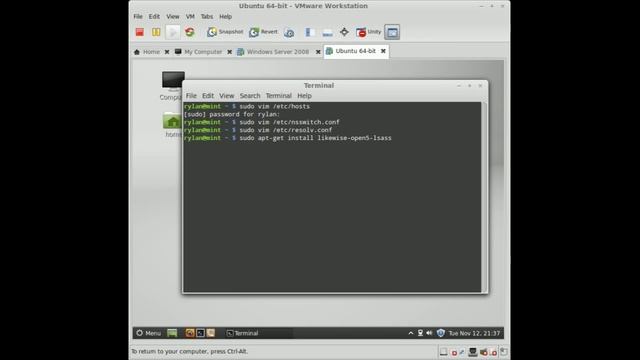Click the grayed play power-on icon

[x=173, y=32]
